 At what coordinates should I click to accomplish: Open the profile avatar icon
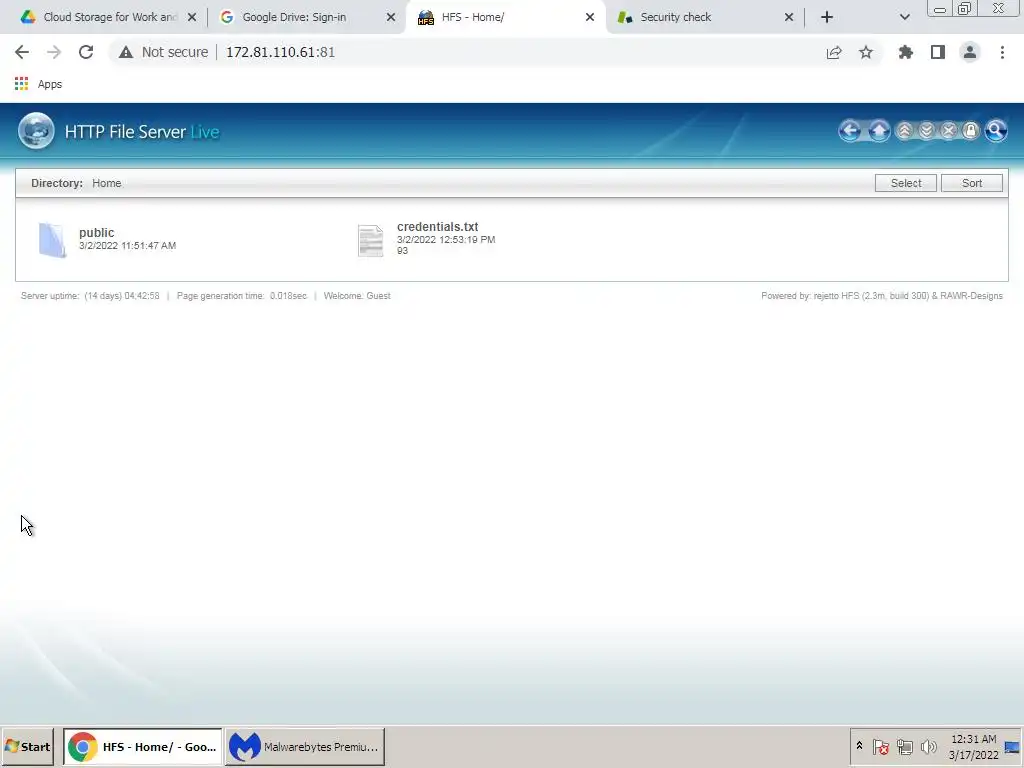click(970, 52)
